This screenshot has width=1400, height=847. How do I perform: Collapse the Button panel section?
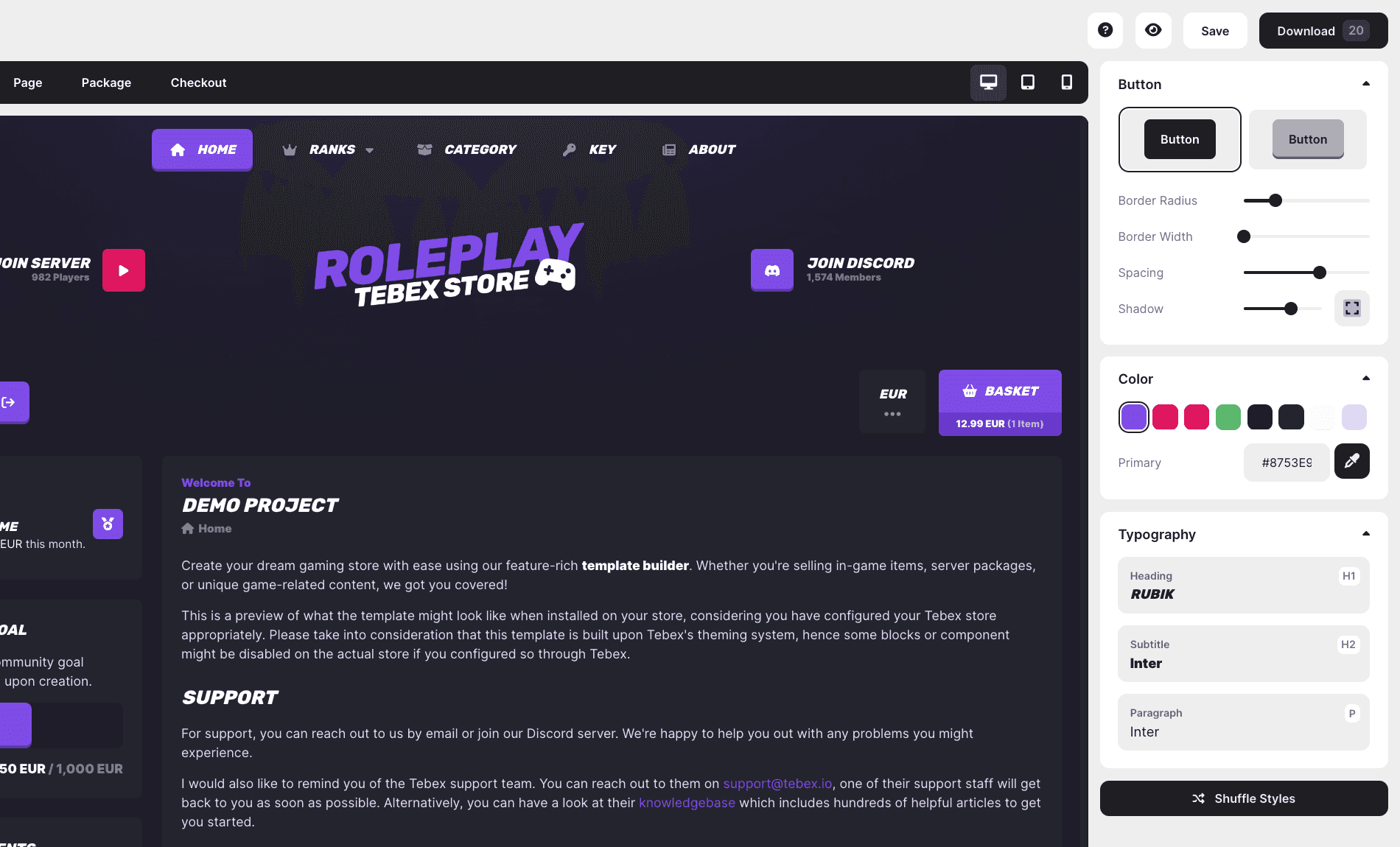click(1365, 84)
